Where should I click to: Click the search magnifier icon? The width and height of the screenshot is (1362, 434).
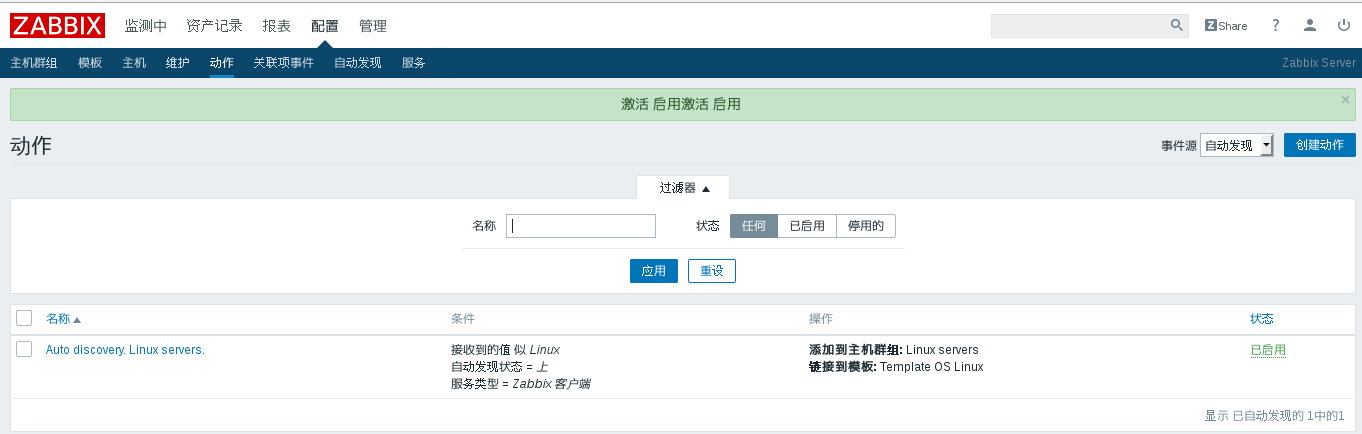click(1176, 25)
